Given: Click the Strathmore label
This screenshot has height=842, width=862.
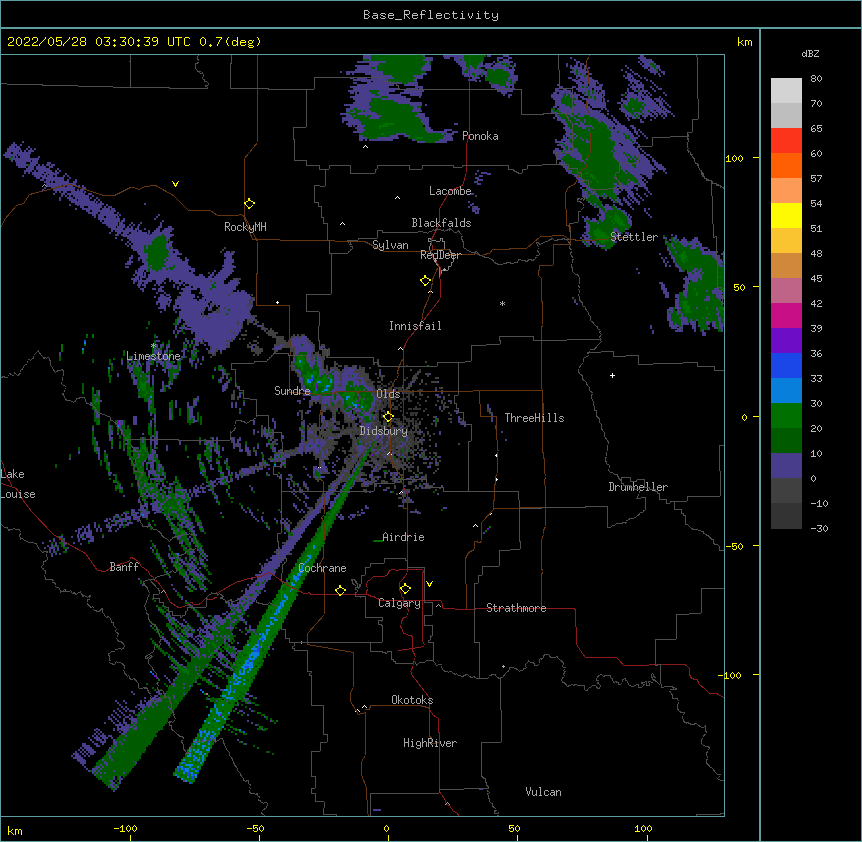Looking at the screenshot, I should (x=516, y=608).
